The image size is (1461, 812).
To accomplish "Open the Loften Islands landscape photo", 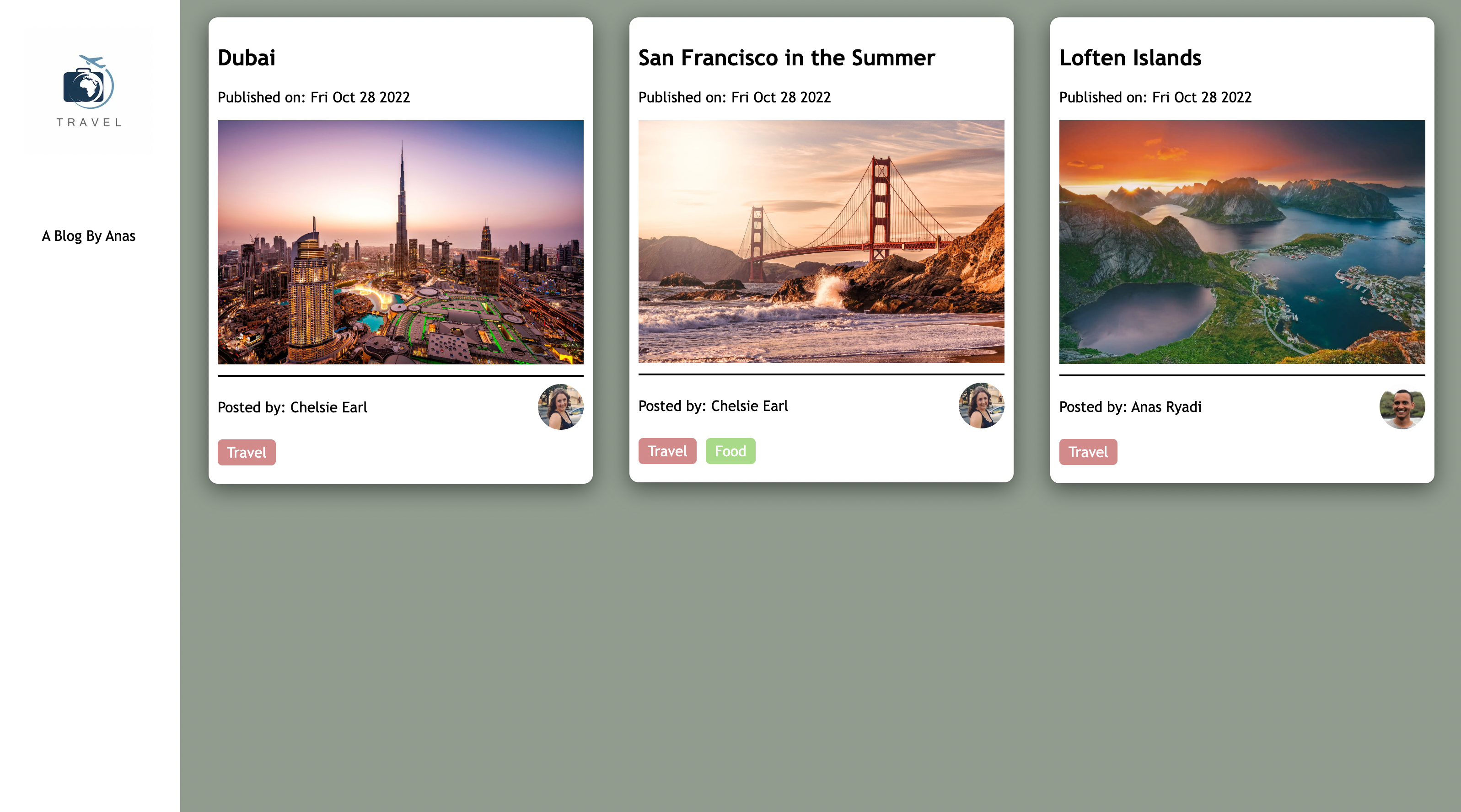I will (1241, 241).
